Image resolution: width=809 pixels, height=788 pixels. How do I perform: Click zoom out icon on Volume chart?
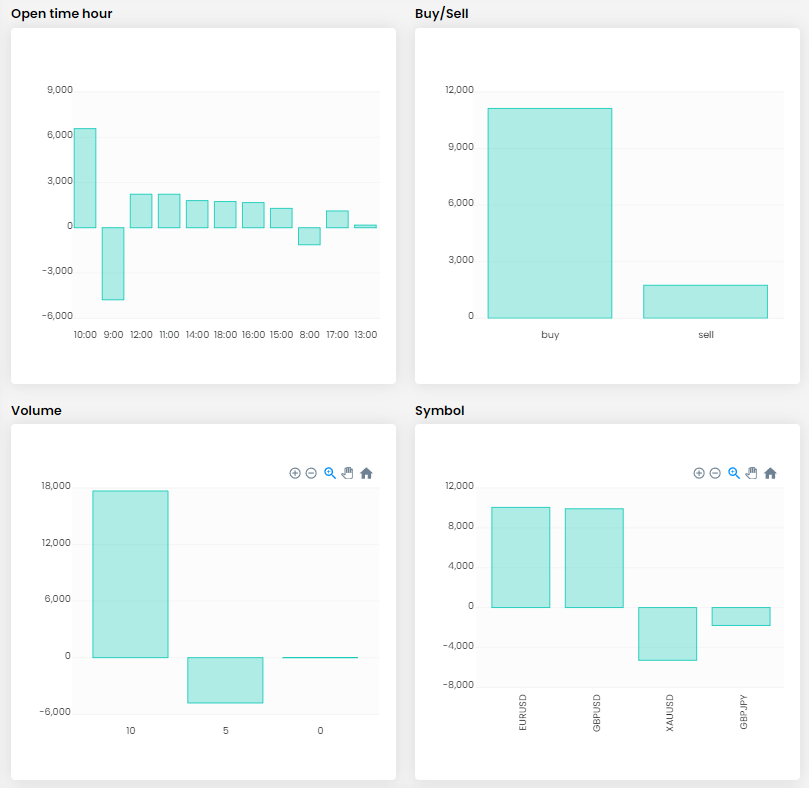click(311, 473)
